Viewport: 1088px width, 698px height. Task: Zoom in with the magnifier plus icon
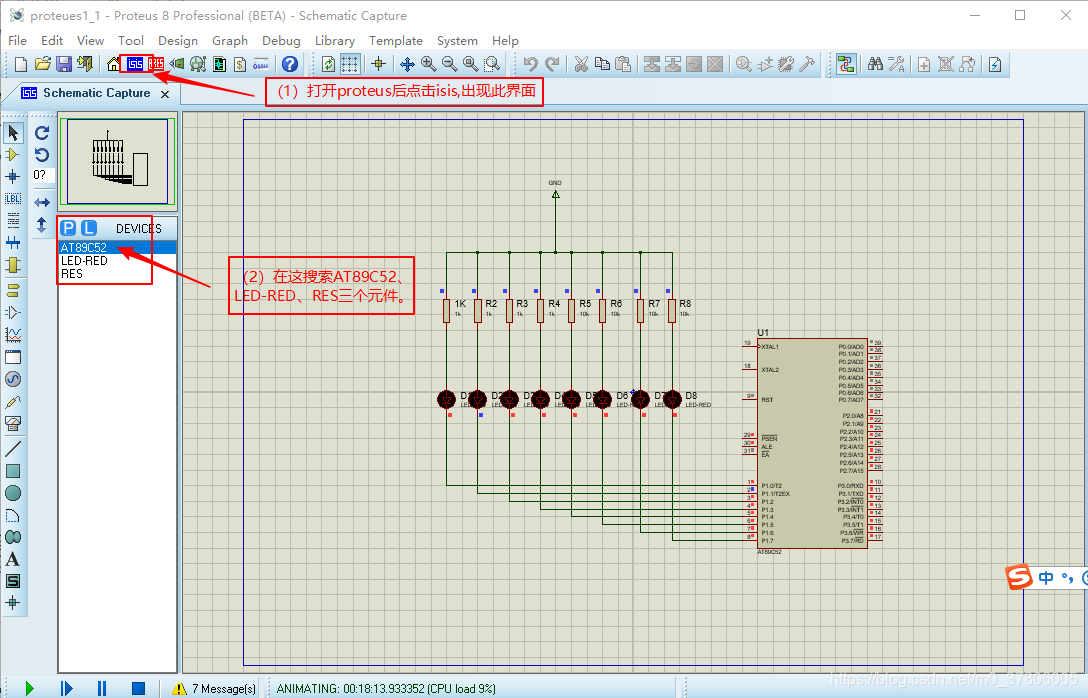pos(428,65)
